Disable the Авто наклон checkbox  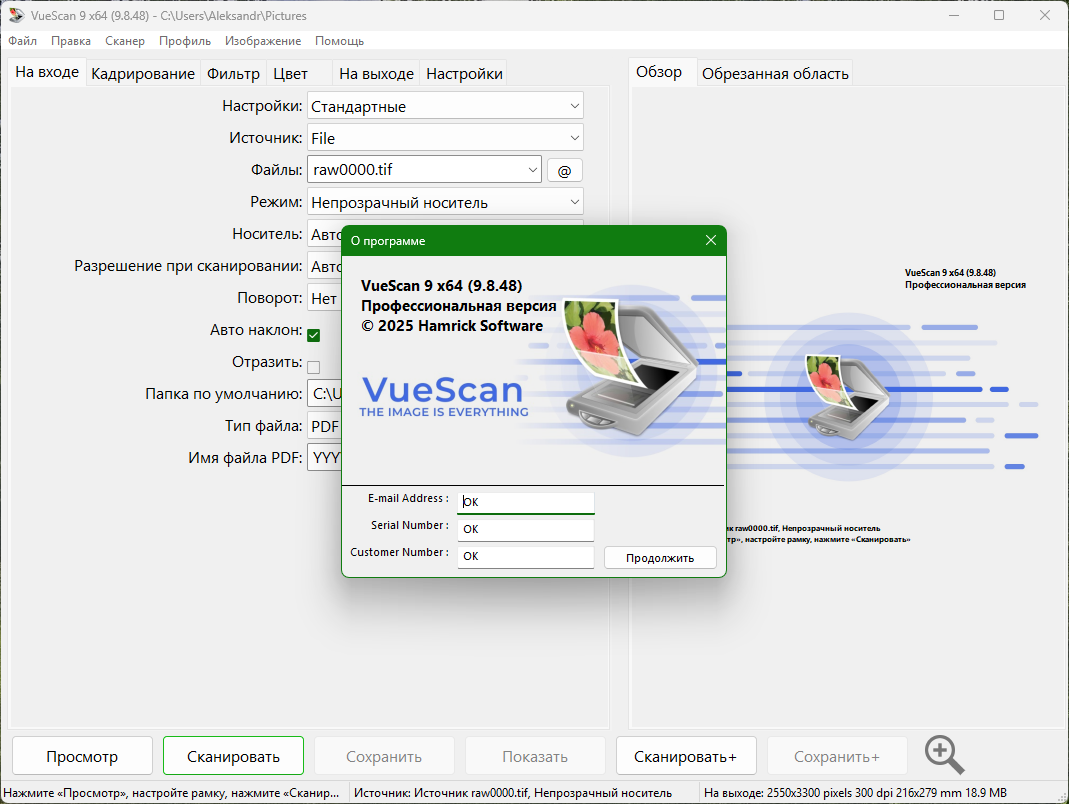click(x=313, y=335)
